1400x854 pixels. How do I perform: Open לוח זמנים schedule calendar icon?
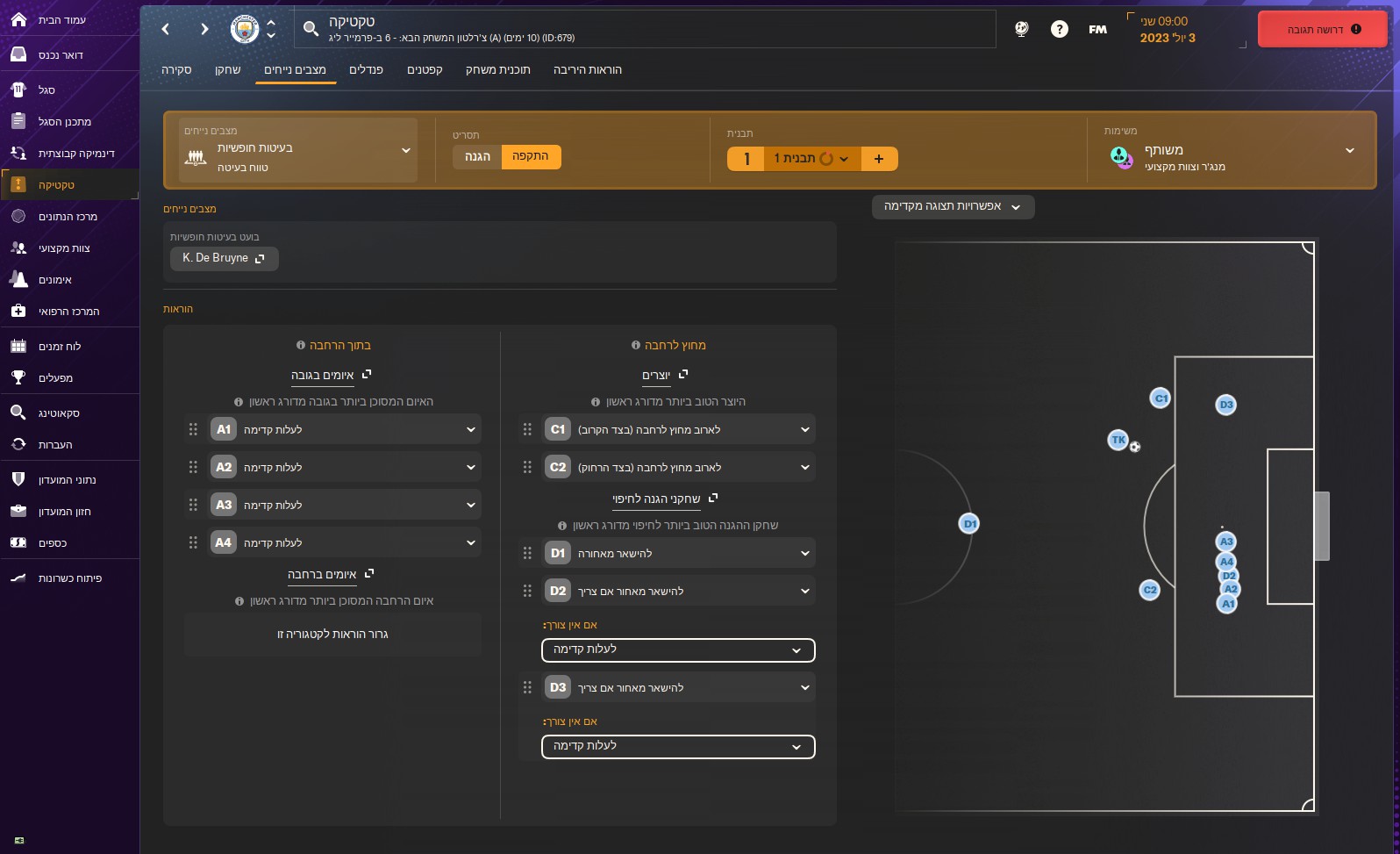[18, 346]
